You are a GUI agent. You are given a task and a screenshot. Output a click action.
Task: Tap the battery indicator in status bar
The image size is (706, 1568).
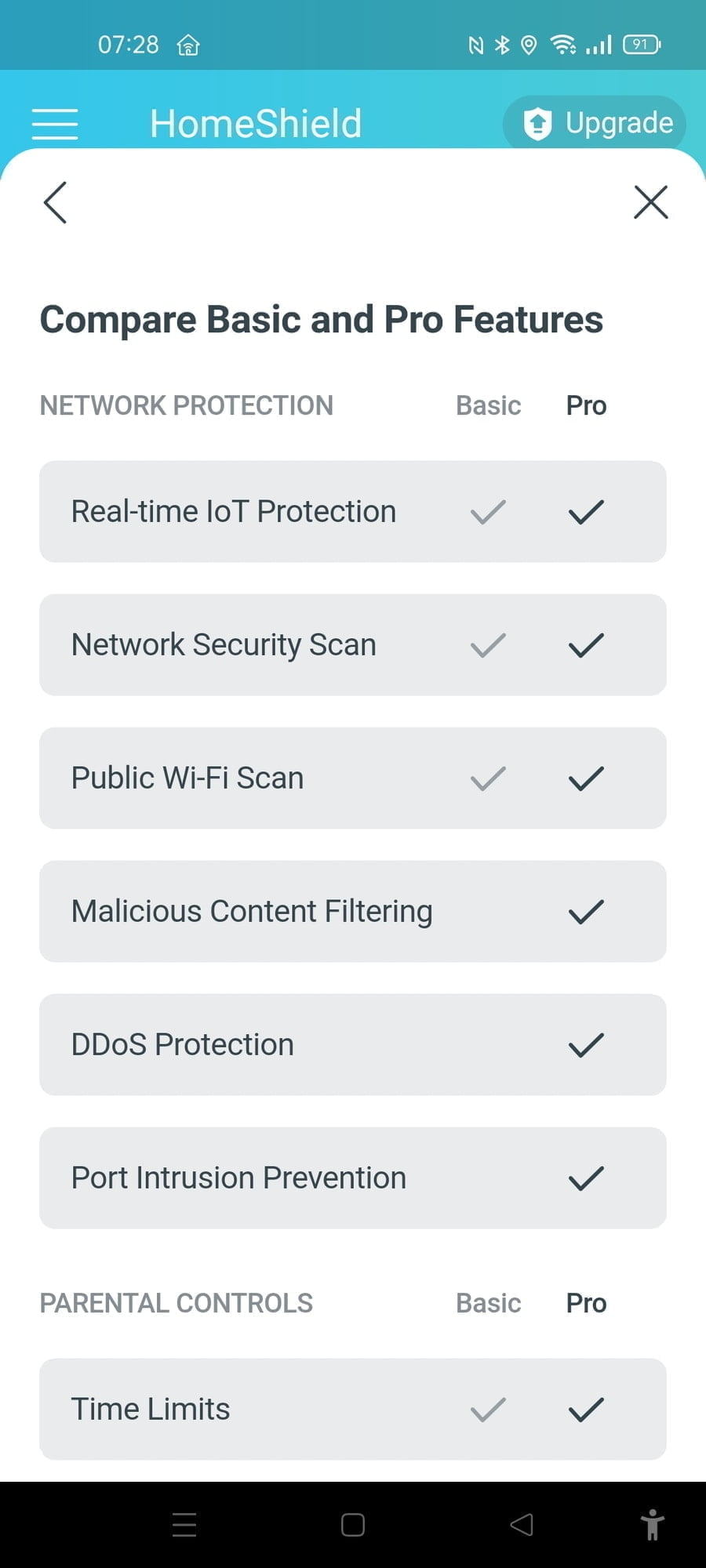point(641,45)
